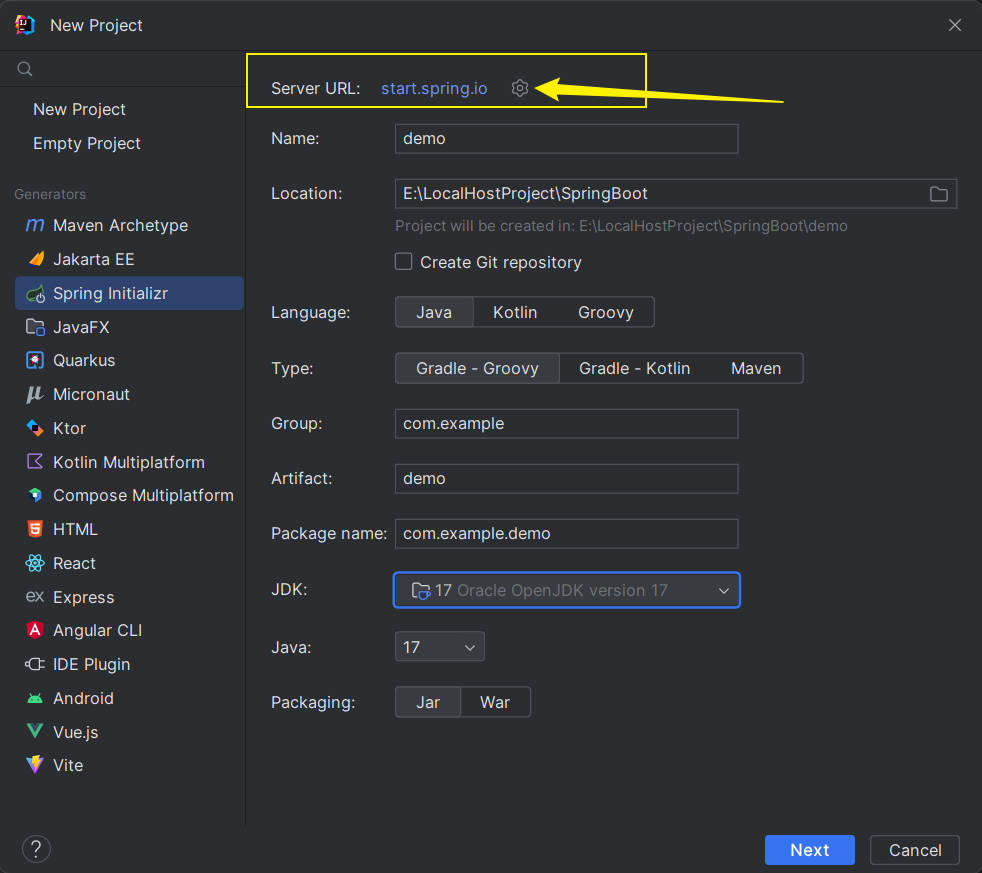Enable Create Git repository checkbox
This screenshot has height=873, width=982.
click(403, 261)
